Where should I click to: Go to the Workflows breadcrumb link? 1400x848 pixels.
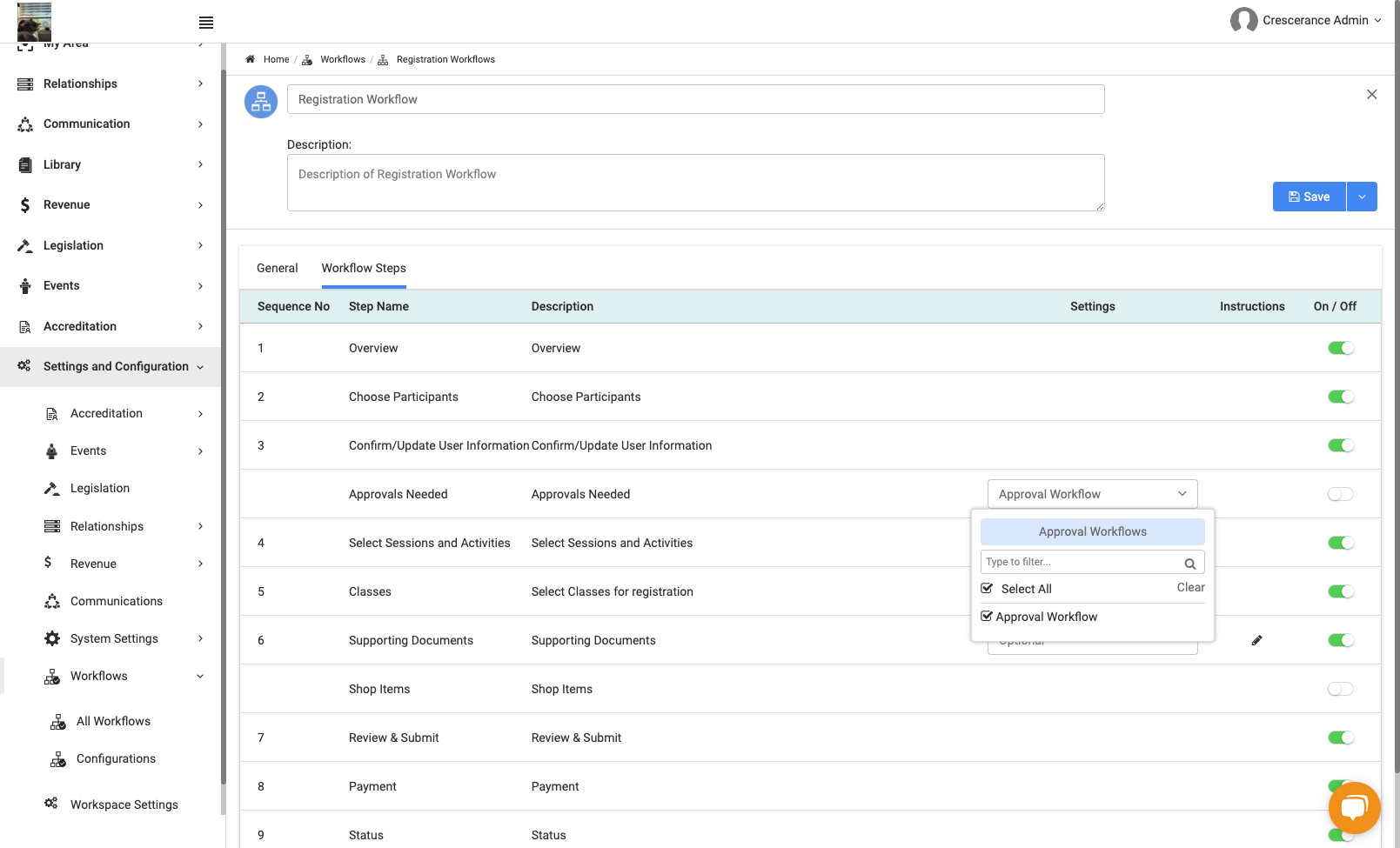coord(343,59)
